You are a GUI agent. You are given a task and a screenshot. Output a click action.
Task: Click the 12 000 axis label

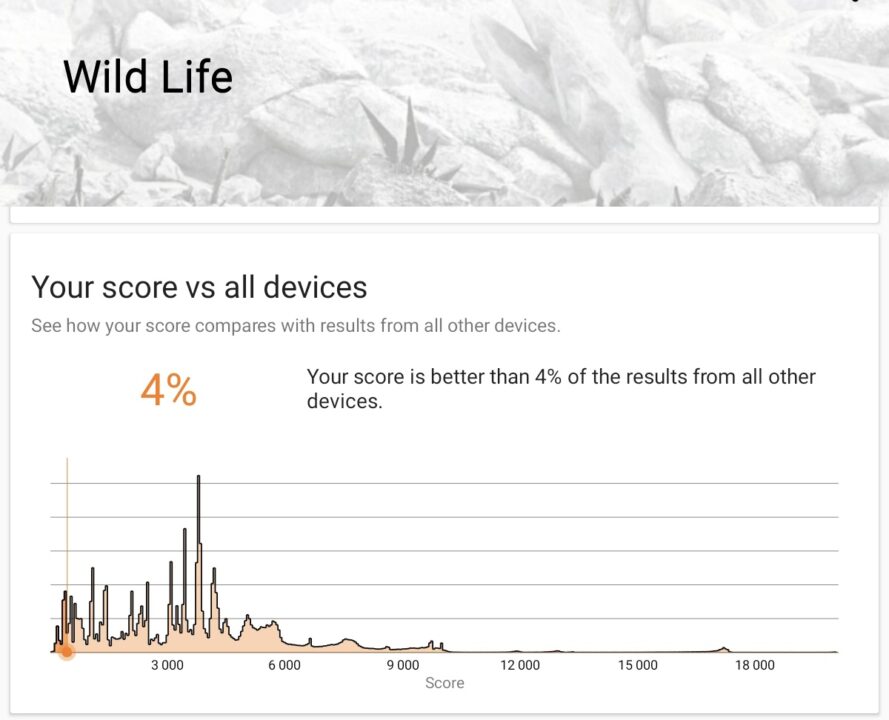click(520, 665)
